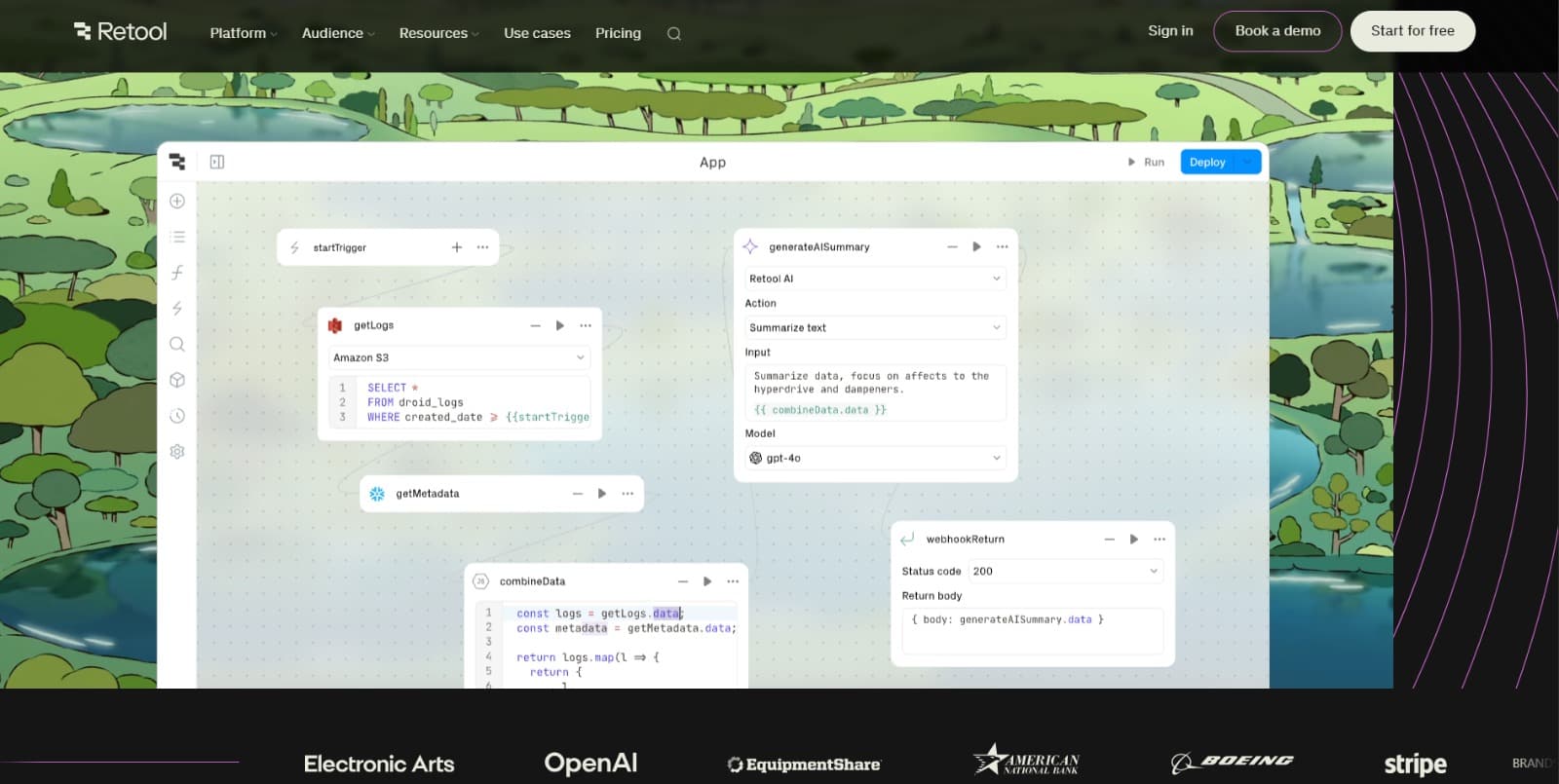Collapse the generateAISummary block

(x=952, y=246)
